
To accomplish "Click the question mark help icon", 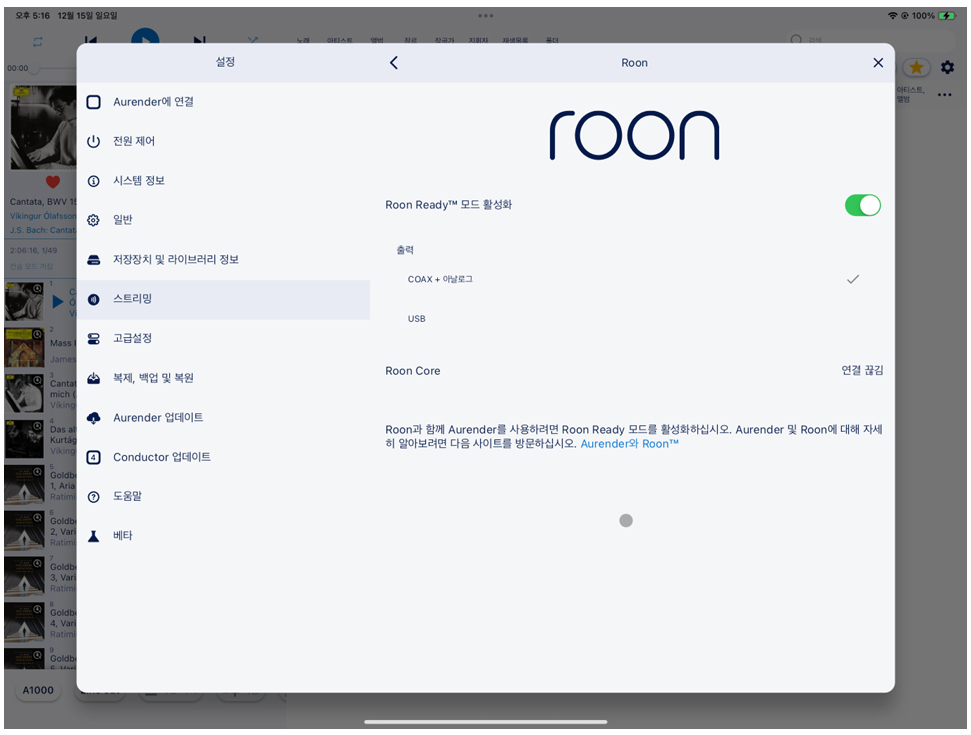I will point(94,497).
